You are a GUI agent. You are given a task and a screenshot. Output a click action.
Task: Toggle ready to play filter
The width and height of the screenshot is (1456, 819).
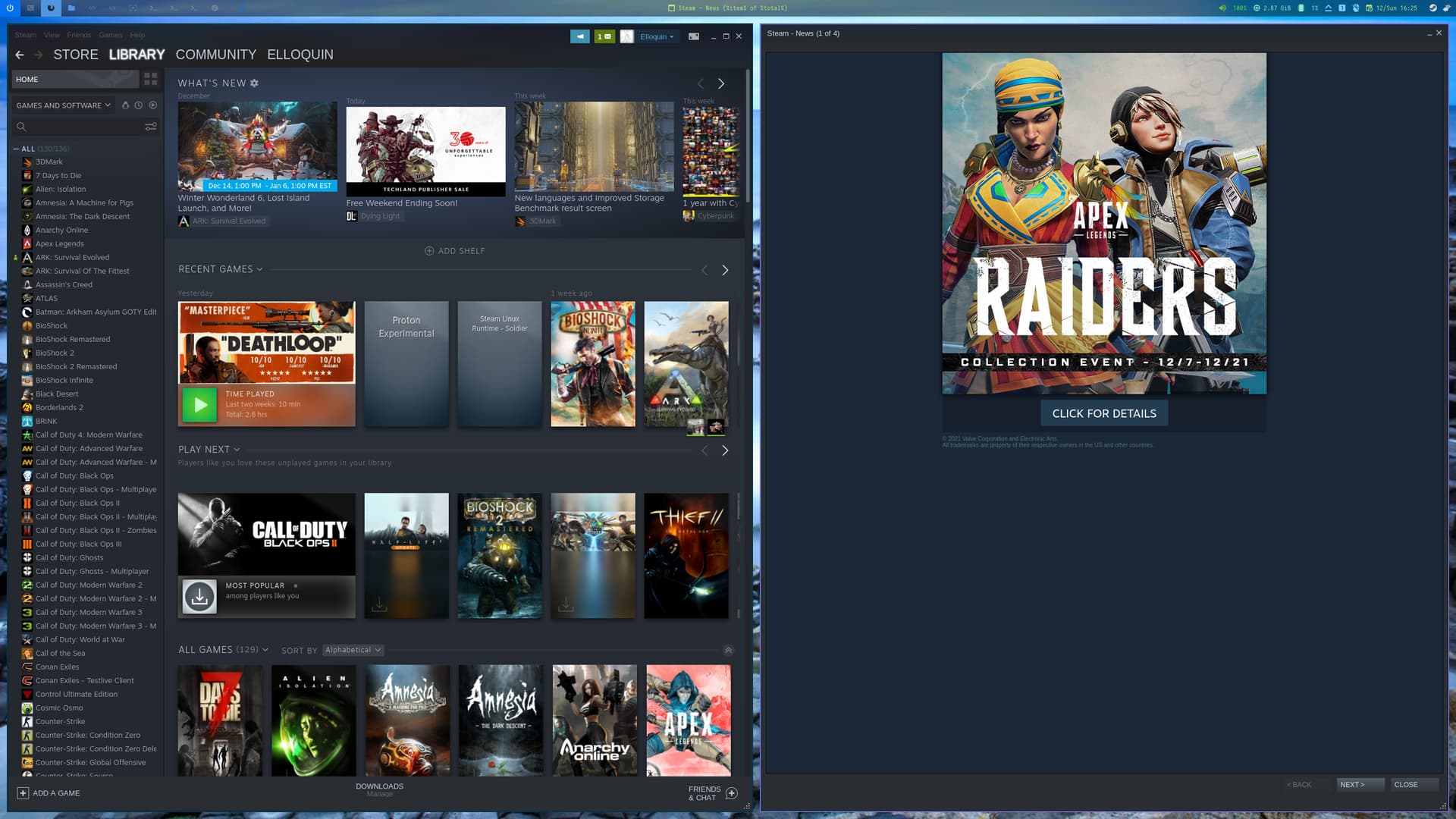click(153, 105)
